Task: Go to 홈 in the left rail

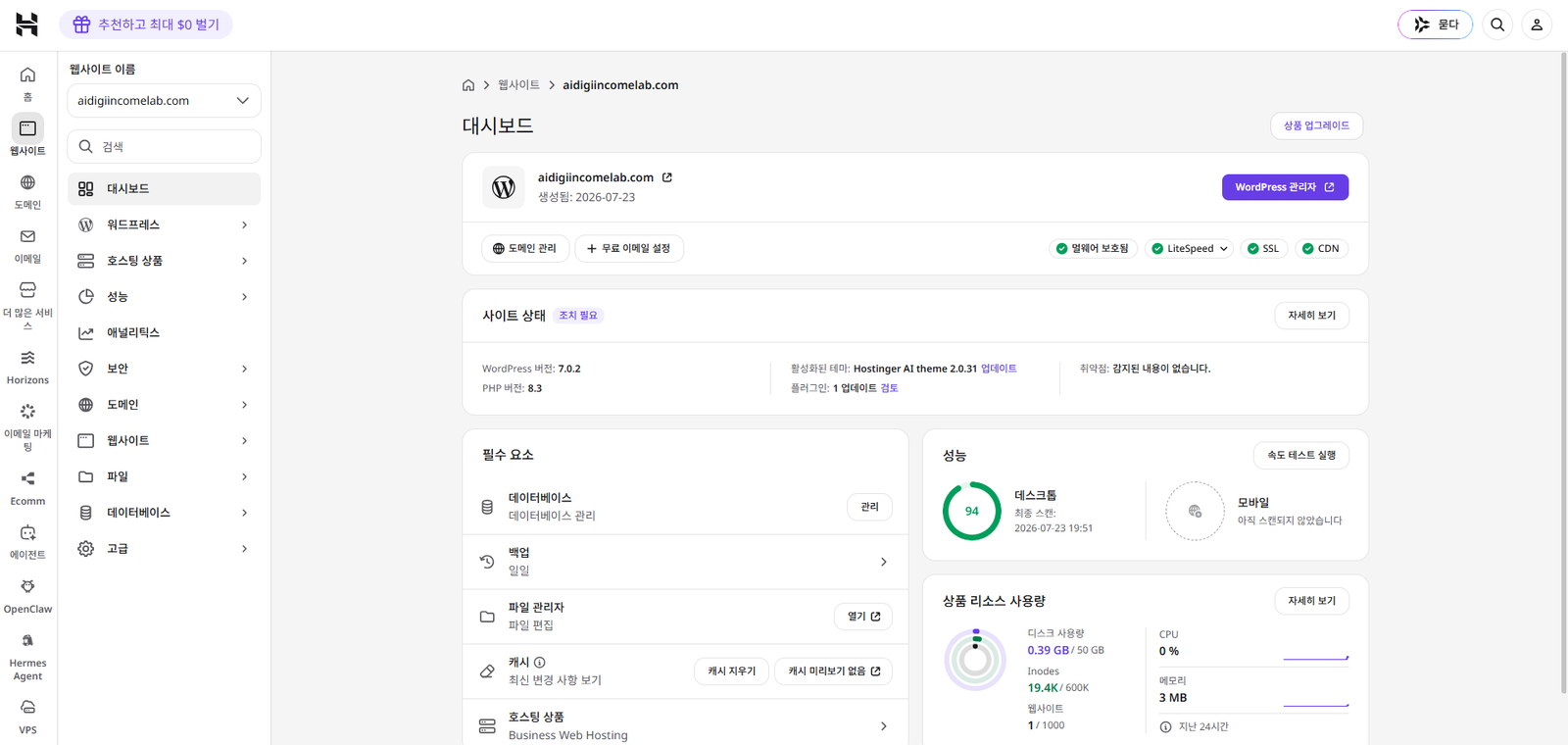Action: click(27, 83)
